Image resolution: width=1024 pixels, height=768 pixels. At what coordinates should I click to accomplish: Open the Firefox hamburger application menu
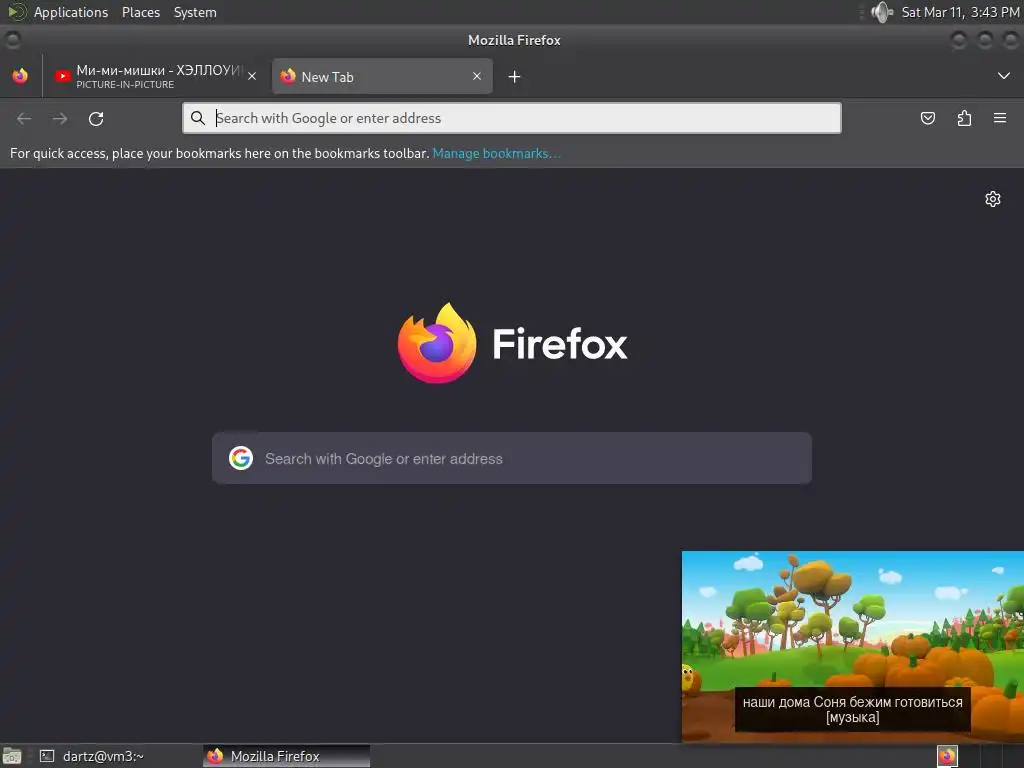point(1000,118)
